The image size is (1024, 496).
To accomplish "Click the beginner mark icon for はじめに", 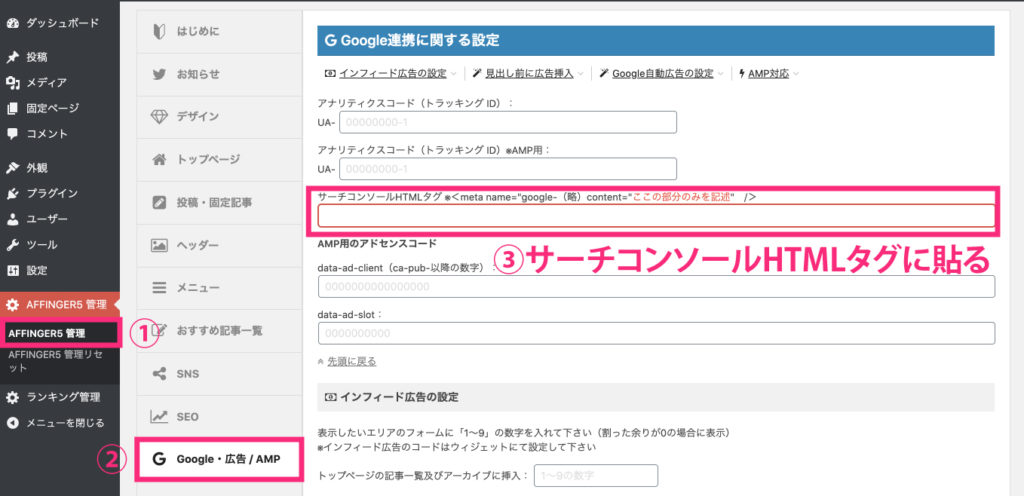I will [159, 31].
